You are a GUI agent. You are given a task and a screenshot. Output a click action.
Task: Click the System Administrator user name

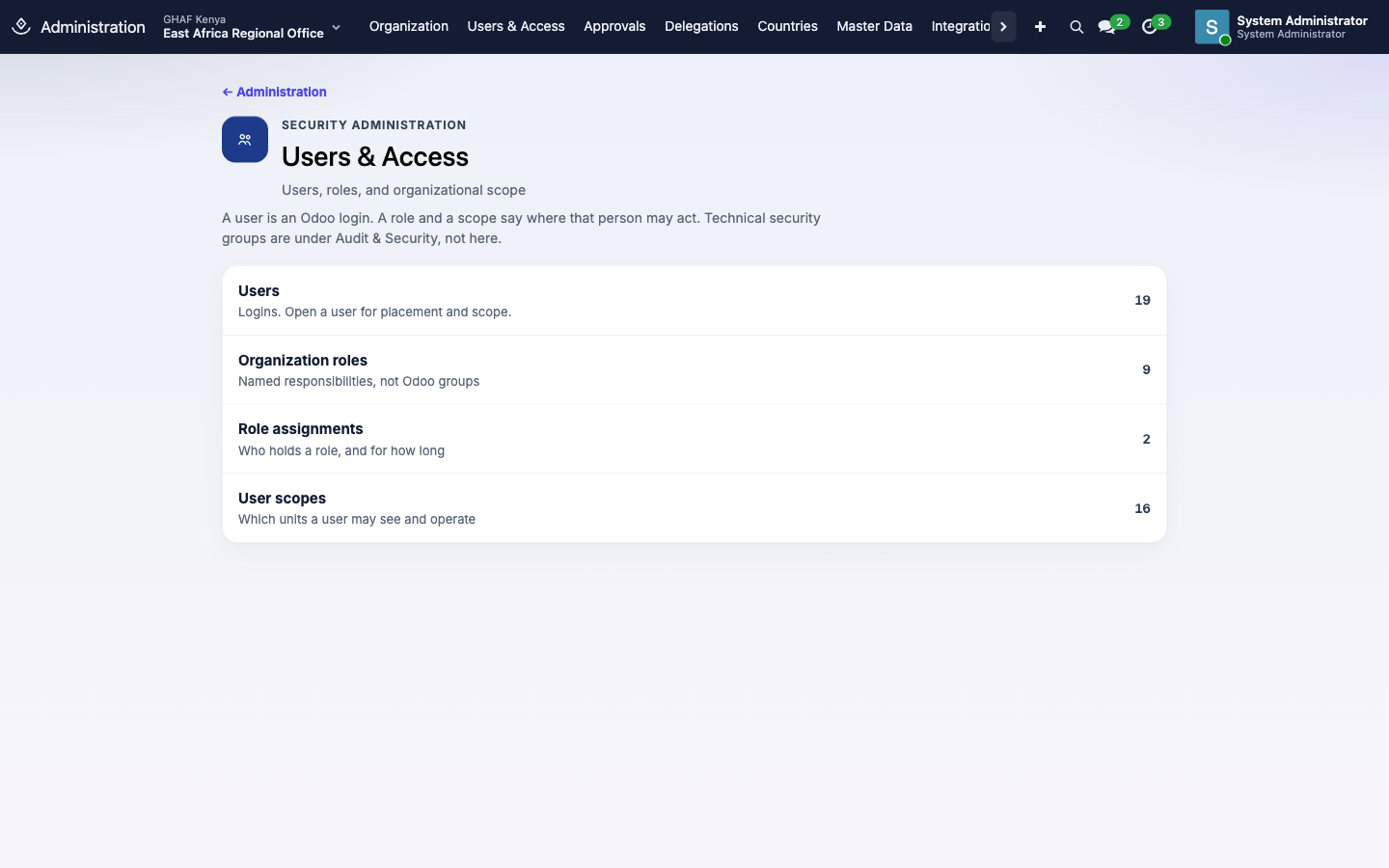(1302, 20)
